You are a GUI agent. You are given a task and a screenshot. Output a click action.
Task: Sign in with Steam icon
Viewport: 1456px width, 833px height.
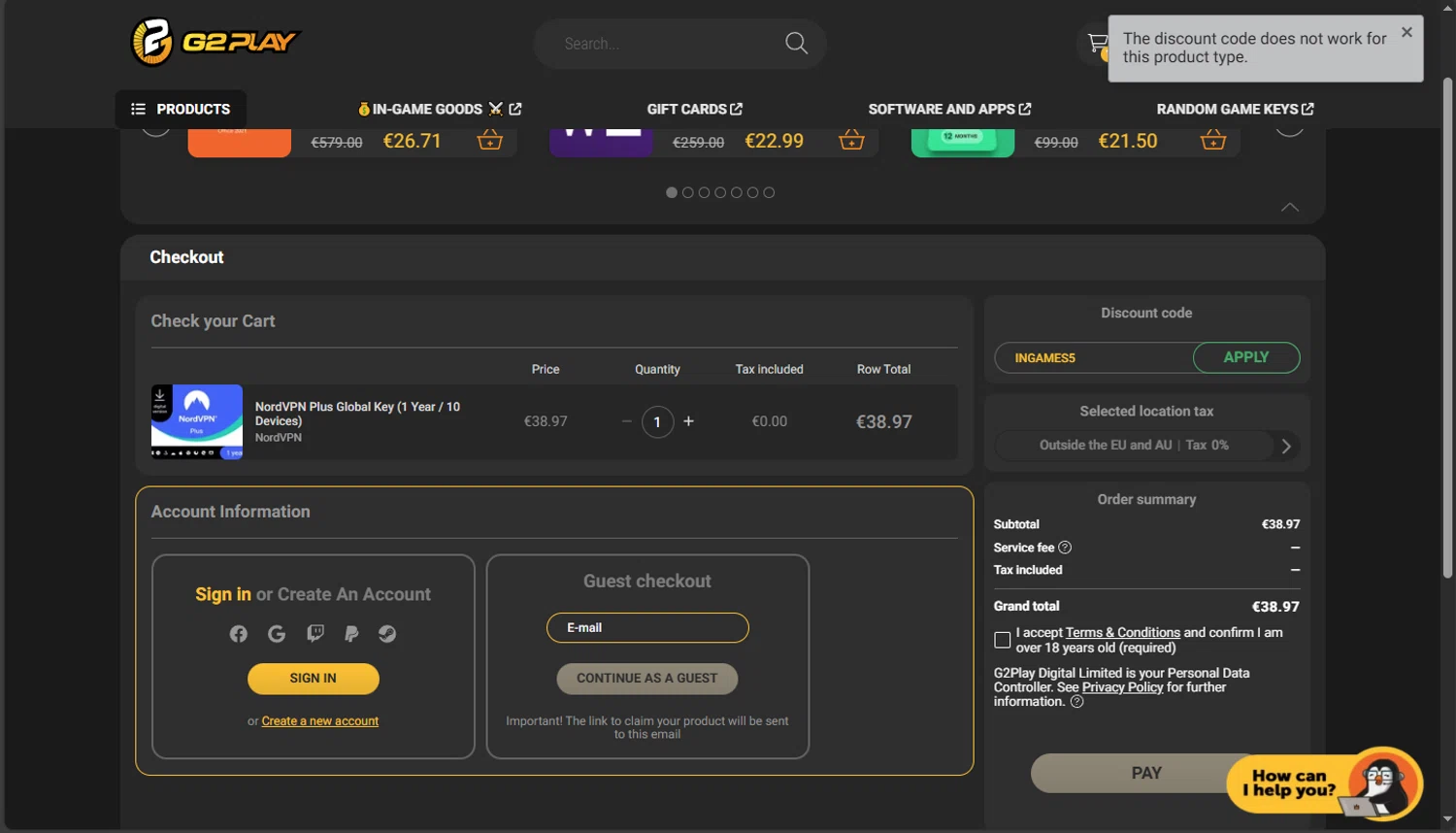pyautogui.click(x=387, y=634)
